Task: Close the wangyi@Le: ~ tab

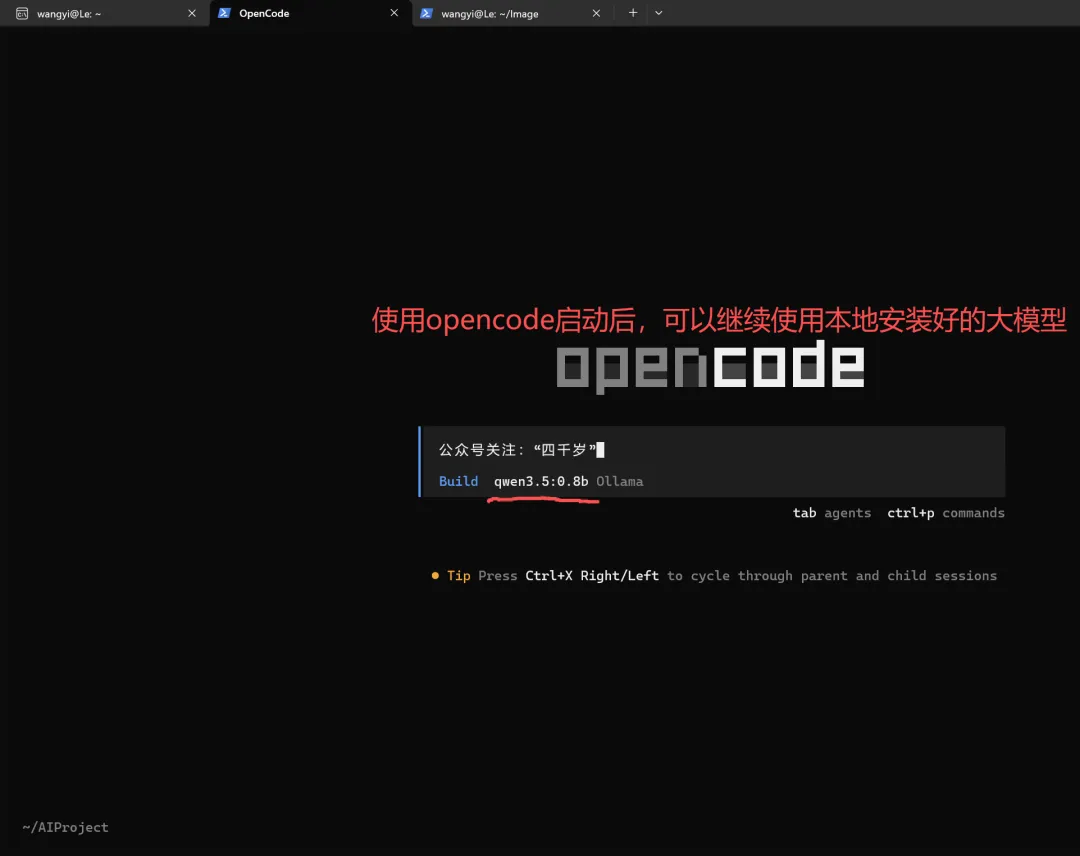Action: click(192, 13)
